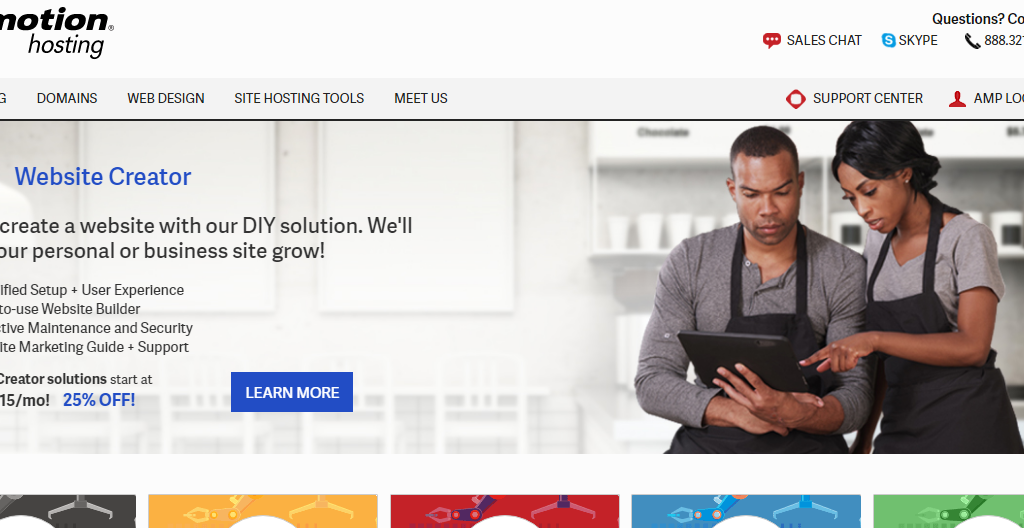Select the blue robot-arm card thumbnail
This screenshot has width=1024, height=528.
click(x=746, y=511)
